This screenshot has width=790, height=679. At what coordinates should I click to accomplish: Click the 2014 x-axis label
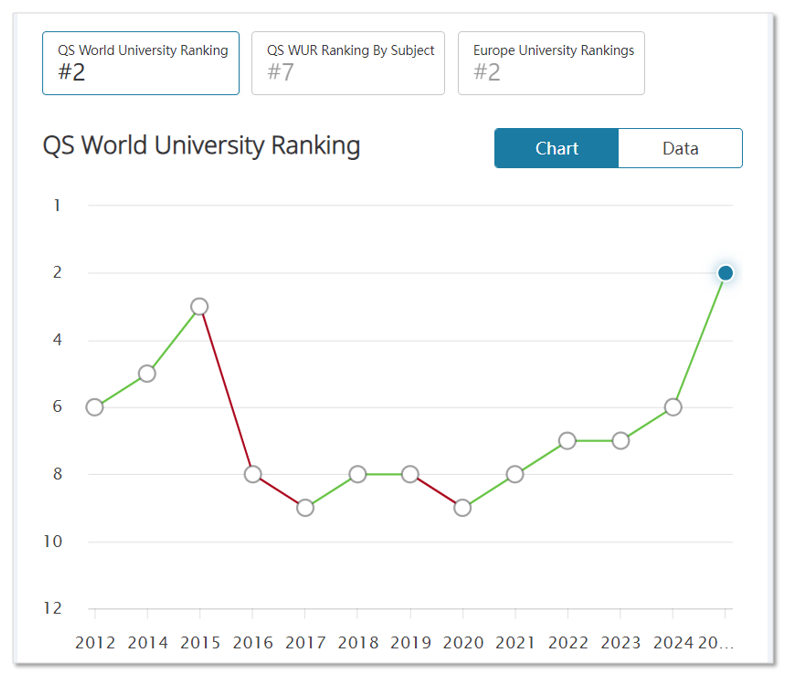pos(147,643)
